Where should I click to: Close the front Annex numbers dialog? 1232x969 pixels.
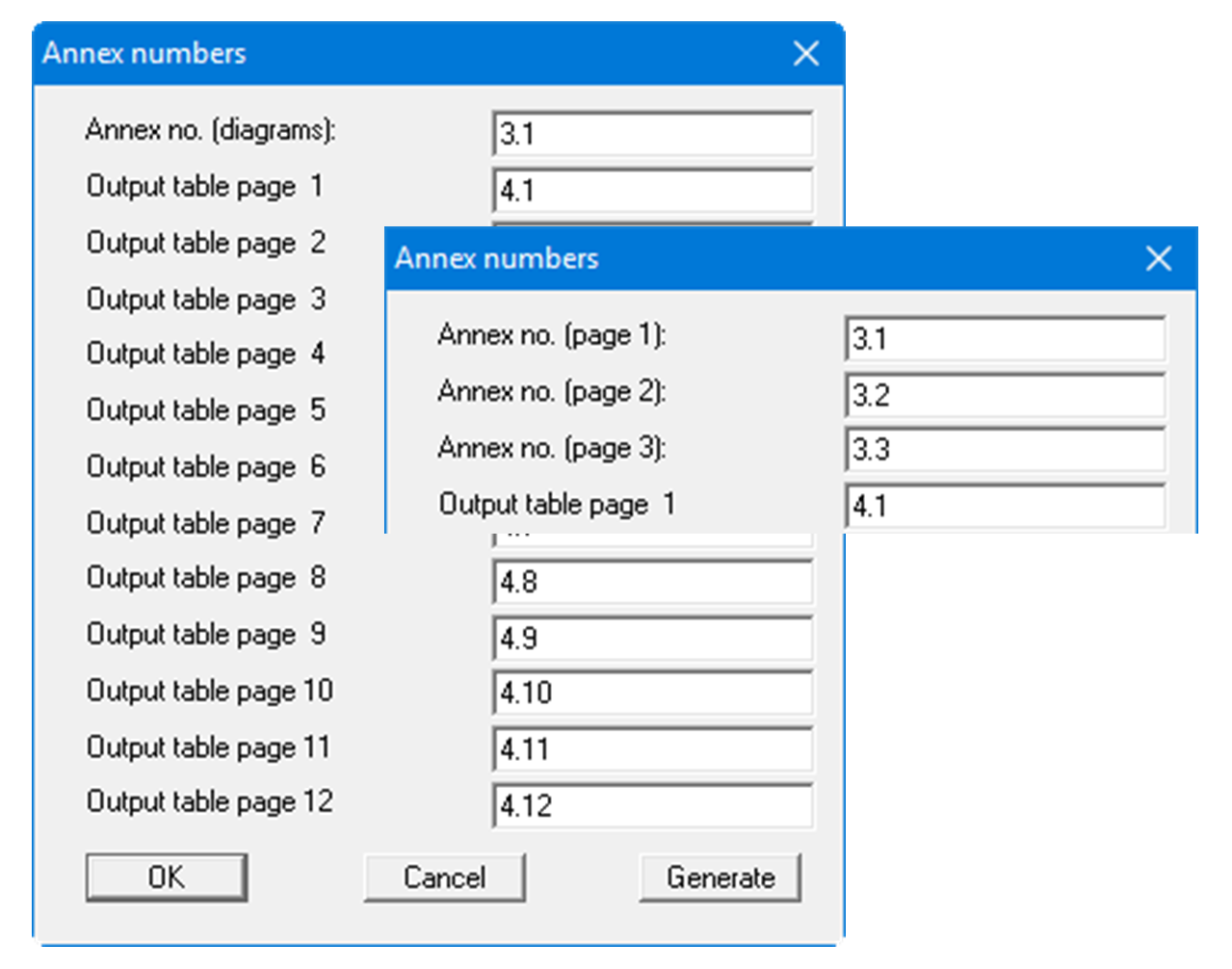1158,258
